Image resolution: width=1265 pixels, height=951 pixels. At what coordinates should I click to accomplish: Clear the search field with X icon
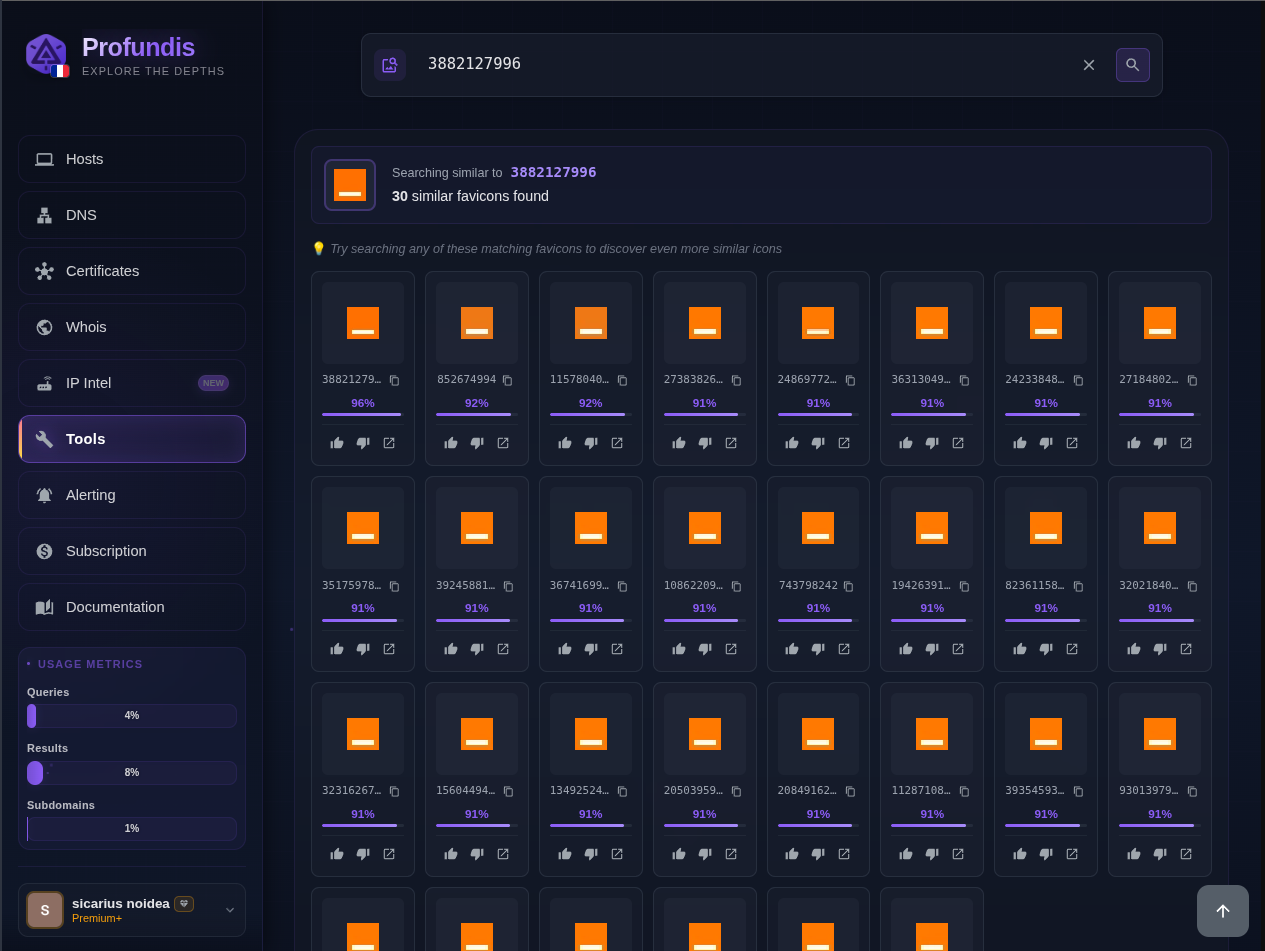1089,65
